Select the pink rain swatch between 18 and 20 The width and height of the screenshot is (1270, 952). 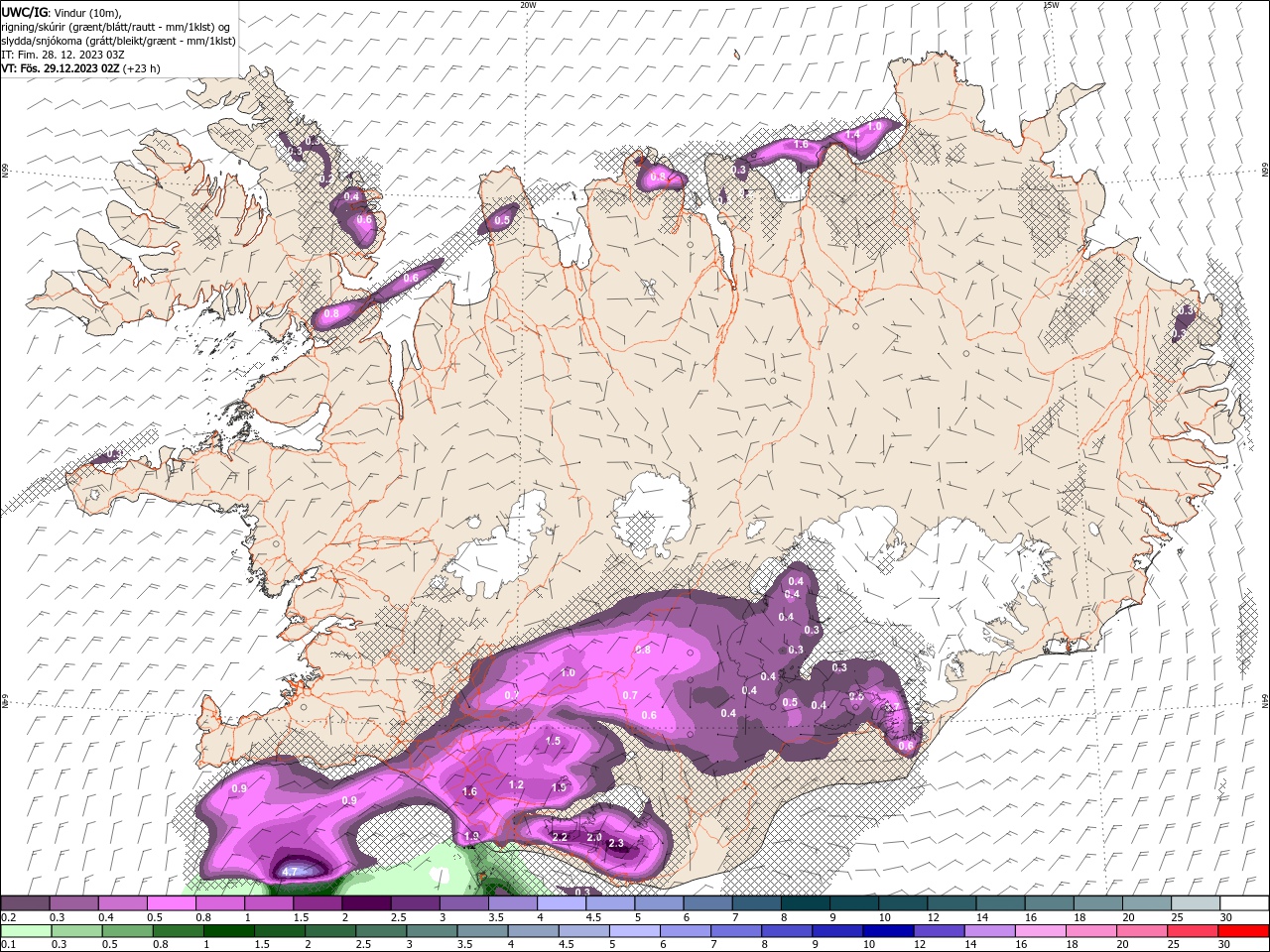click(1091, 931)
